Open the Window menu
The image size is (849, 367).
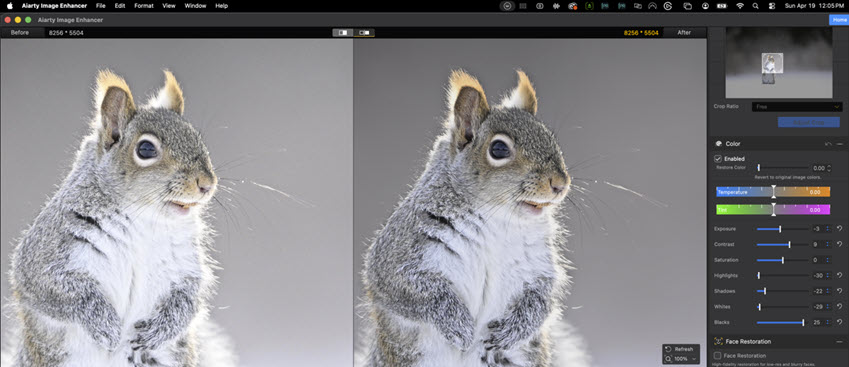point(195,6)
